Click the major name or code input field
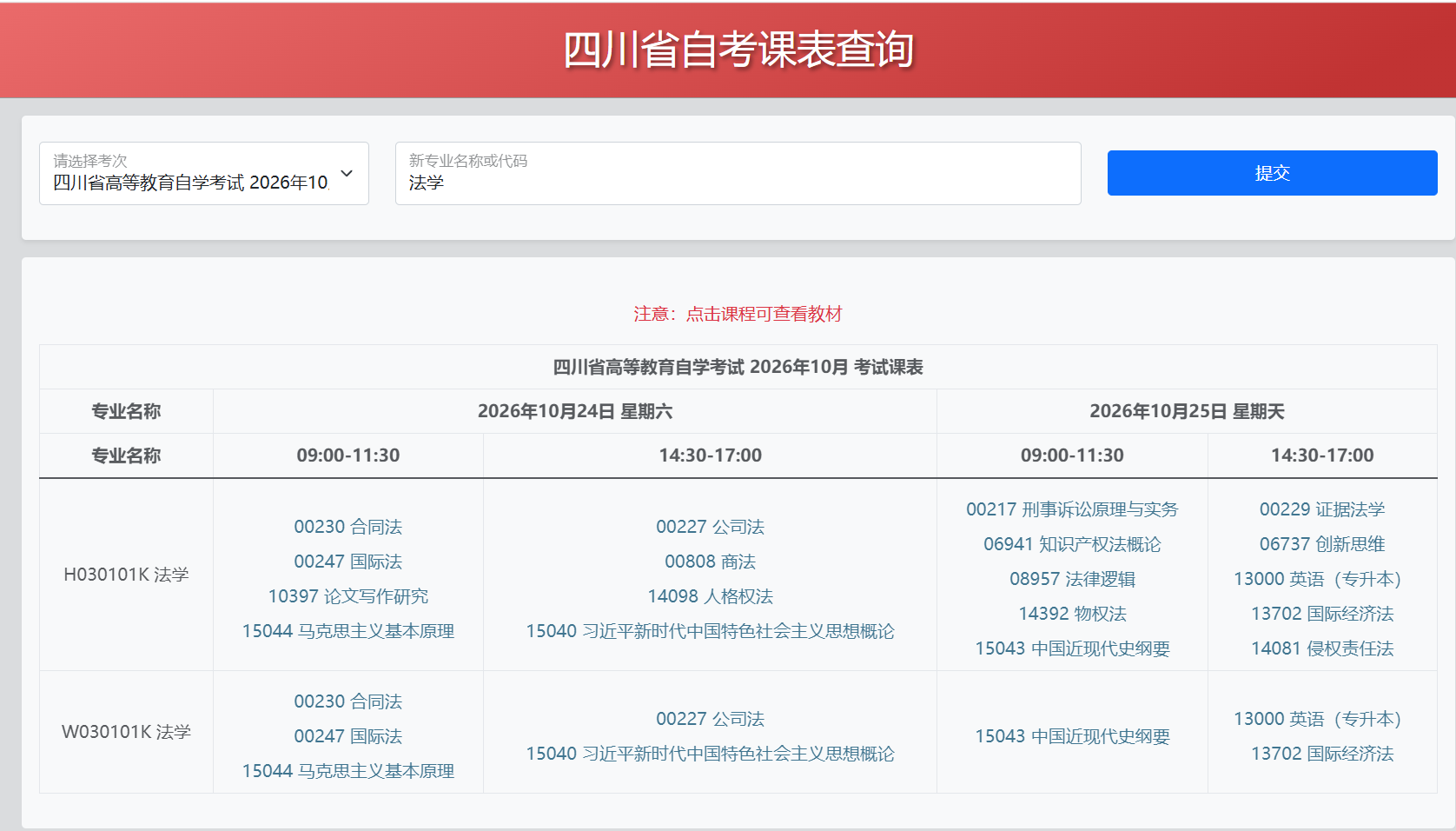The height and width of the screenshot is (831, 1456). (738, 174)
